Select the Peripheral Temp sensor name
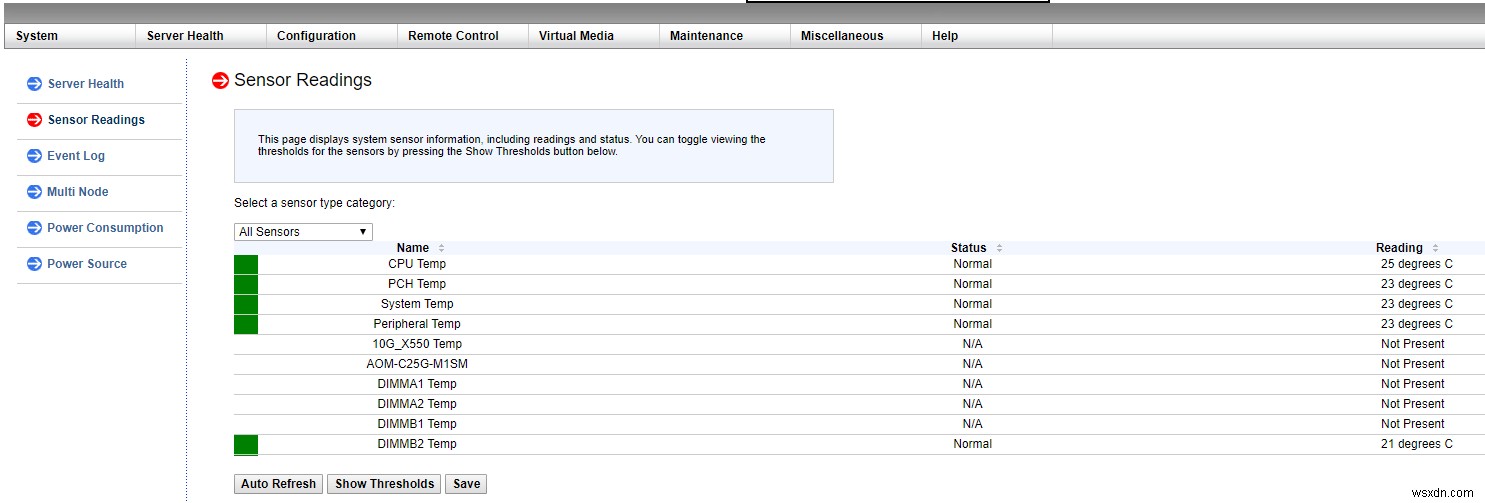The width and height of the screenshot is (1485, 503). click(417, 324)
